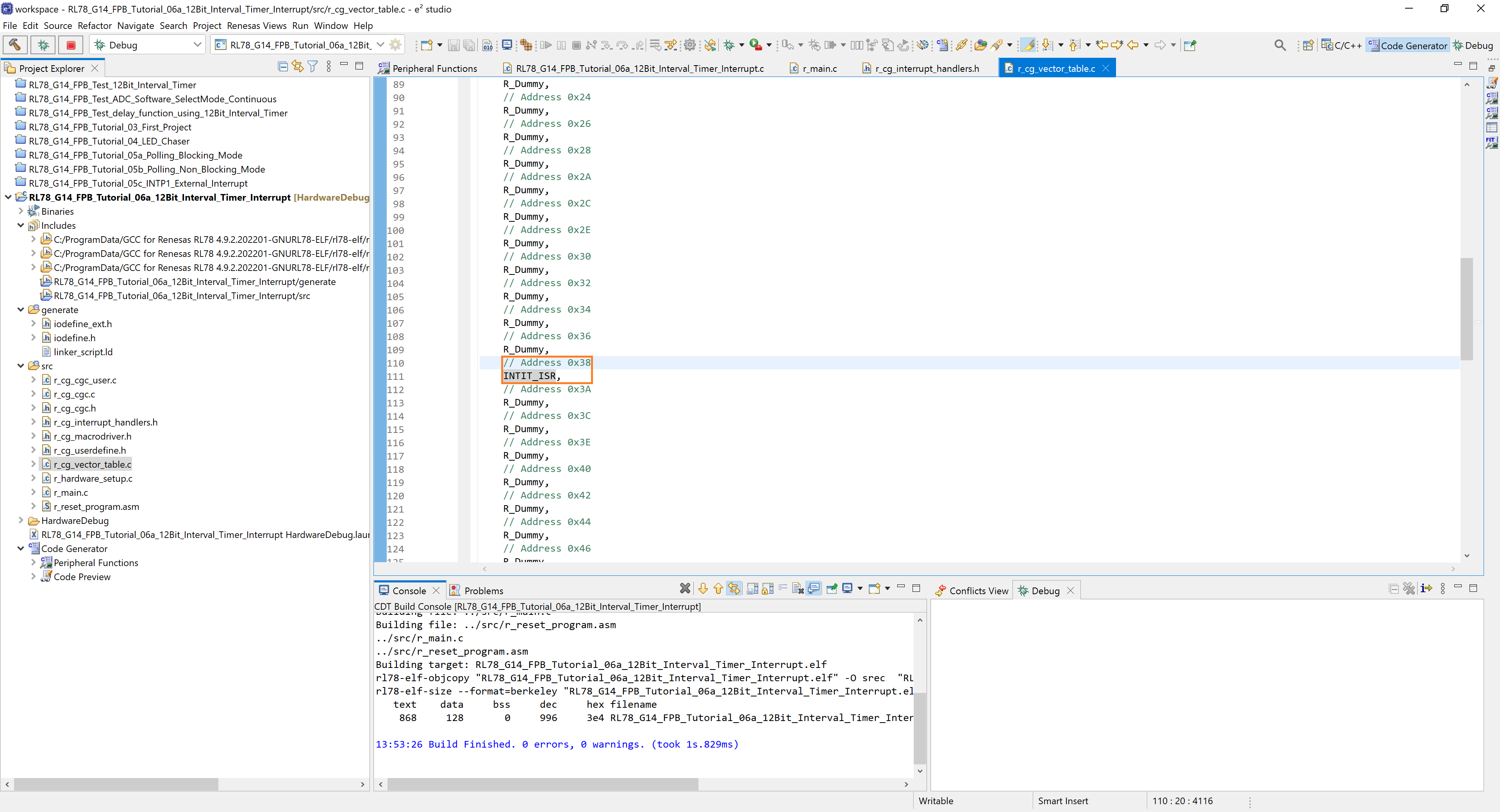Switch to the Code Generator perspective
The width and height of the screenshot is (1500, 812).
click(1407, 45)
